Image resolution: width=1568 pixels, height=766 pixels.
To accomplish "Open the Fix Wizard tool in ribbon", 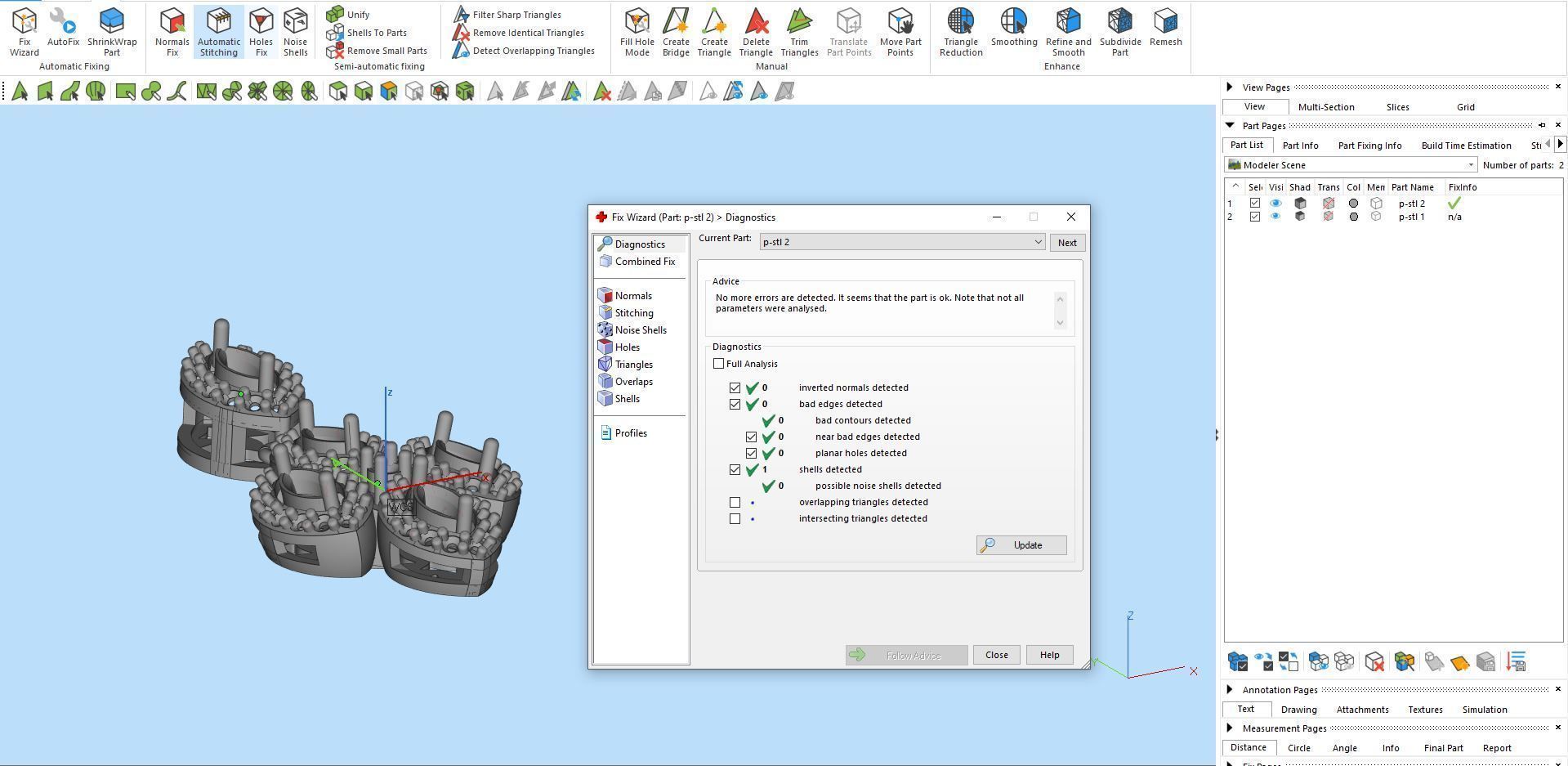I will [25, 32].
